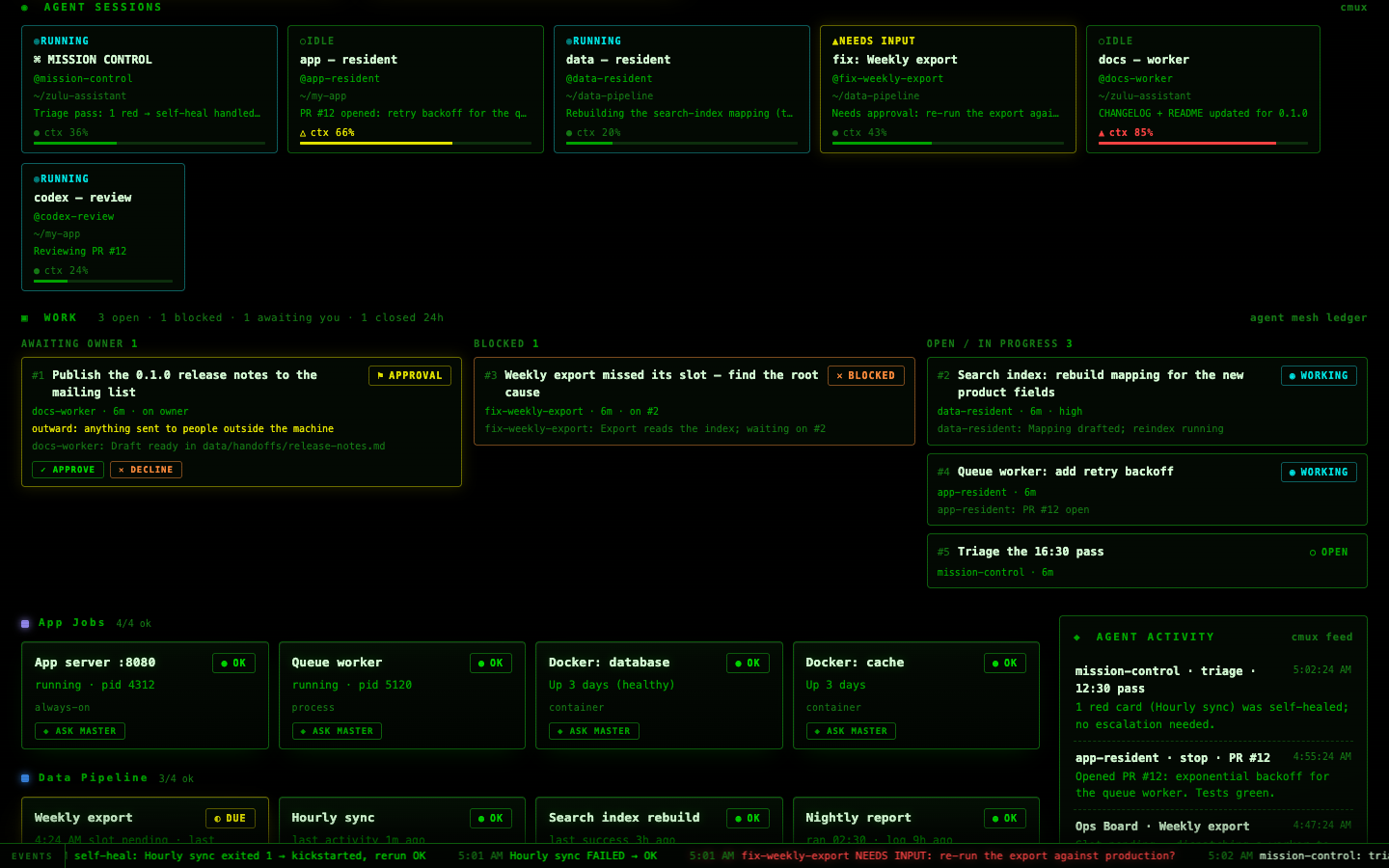Click the NEEDS INPUT status on fix: Weekly export

coord(874,41)
